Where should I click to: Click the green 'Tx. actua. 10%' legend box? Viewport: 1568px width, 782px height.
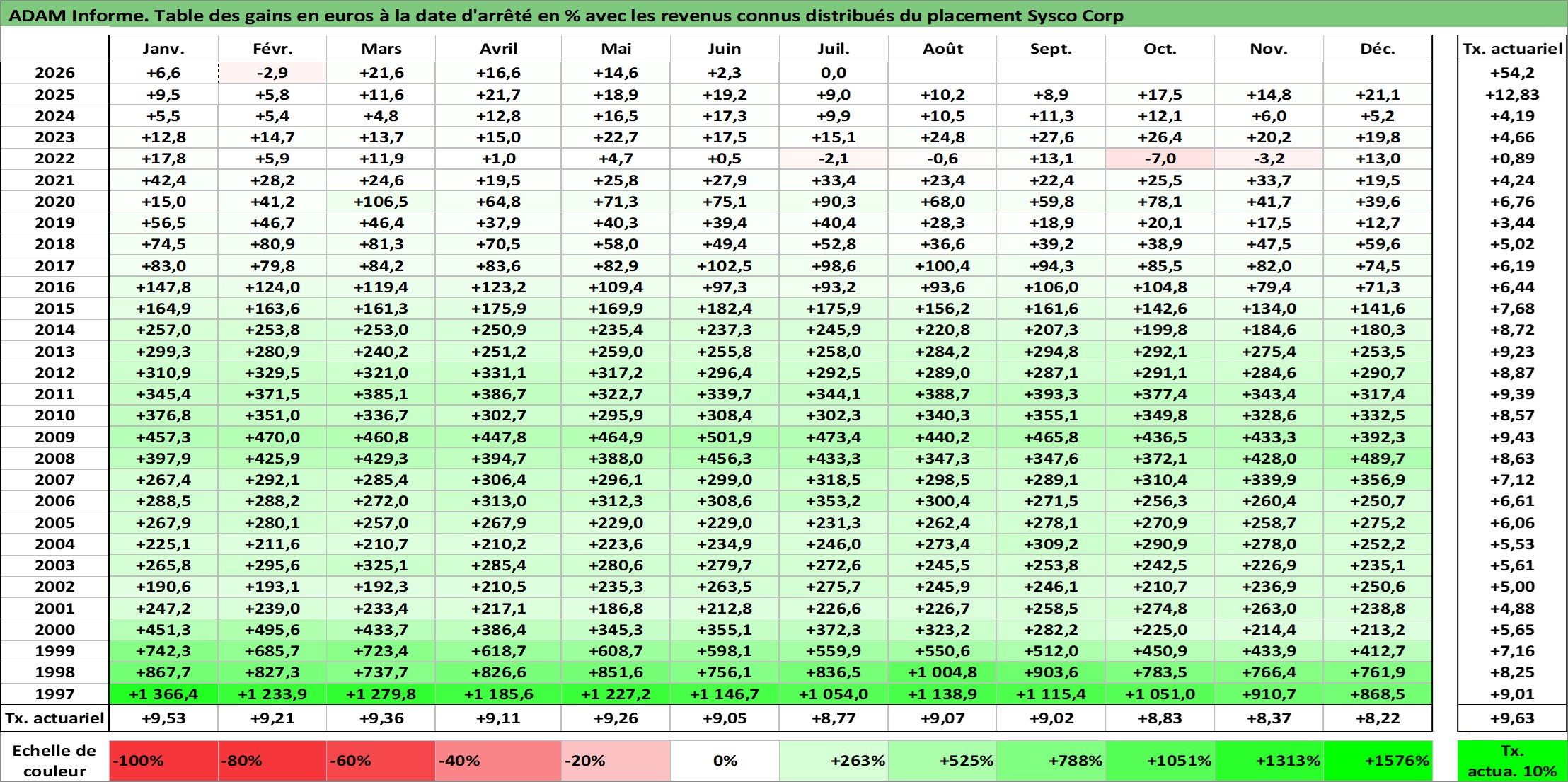click(1513, 761)
